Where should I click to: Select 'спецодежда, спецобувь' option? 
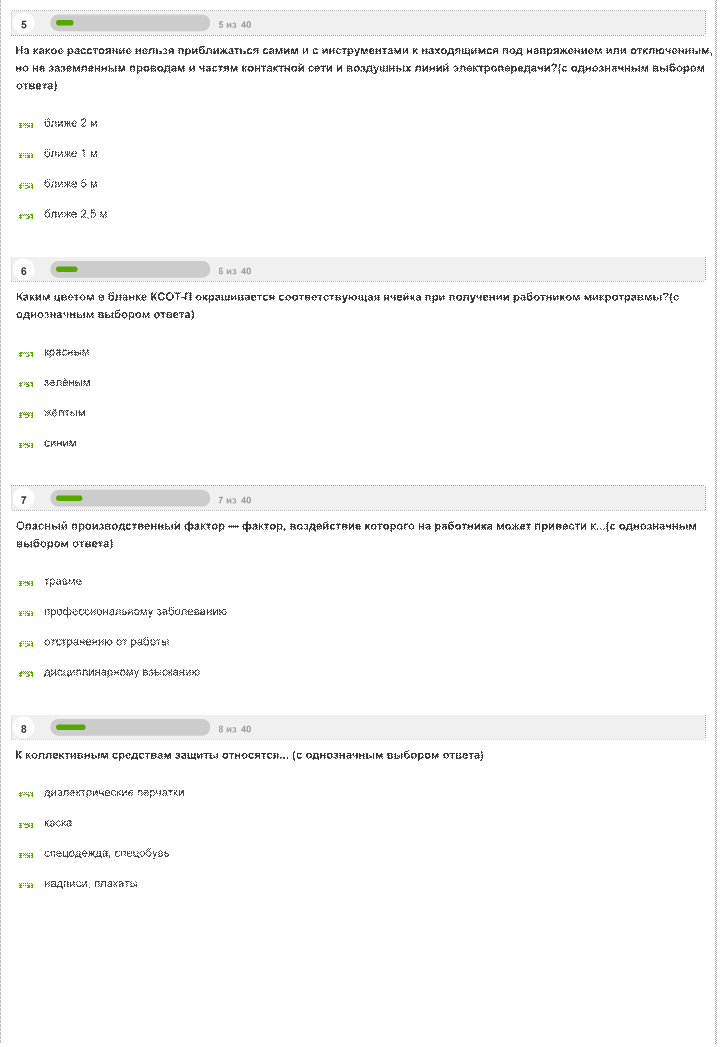pyautogui.click(x=26, y=855)
